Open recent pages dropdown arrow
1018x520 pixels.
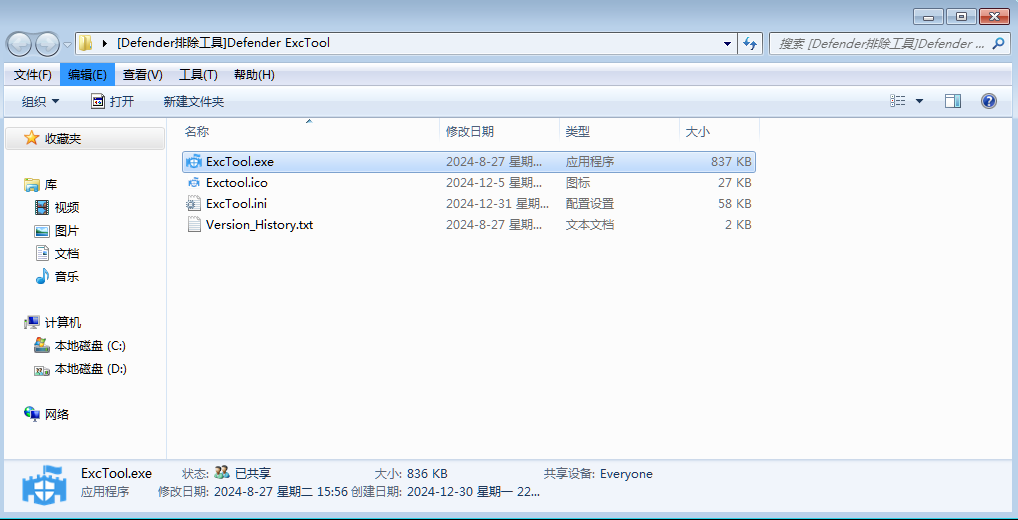pos(68,45)
